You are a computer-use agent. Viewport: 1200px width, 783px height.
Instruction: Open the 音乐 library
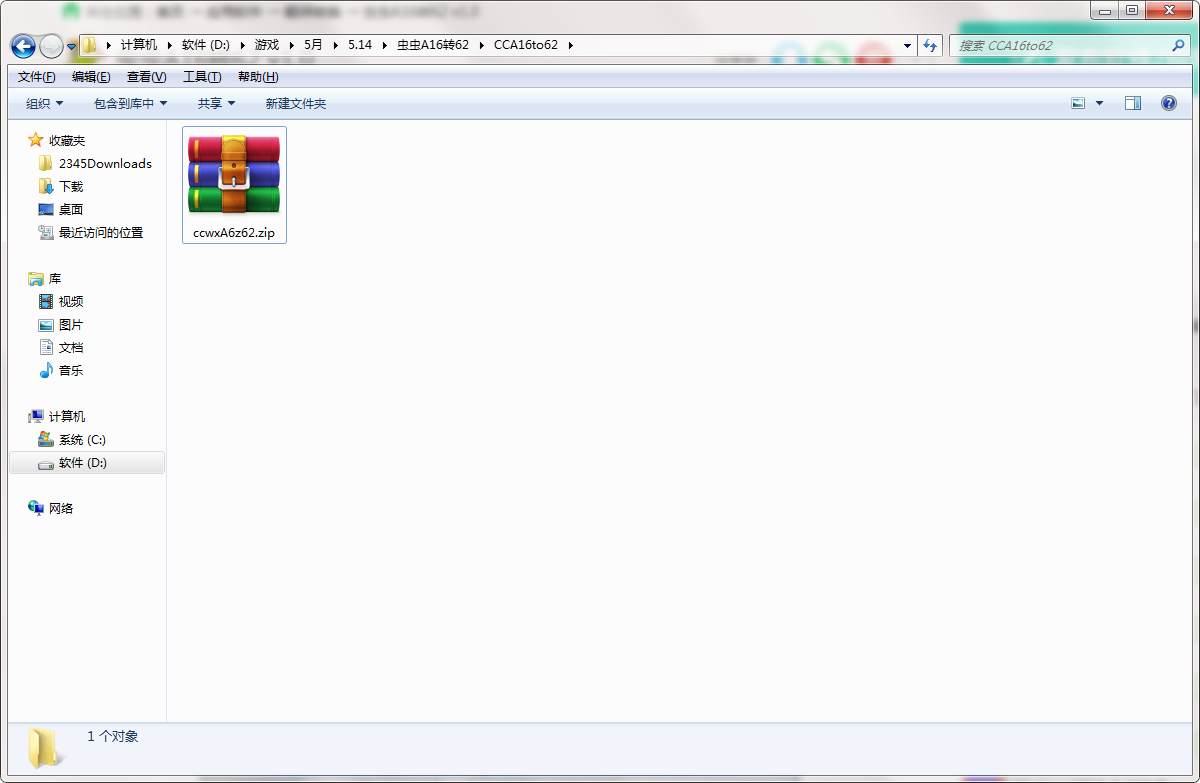pos(60,370)
